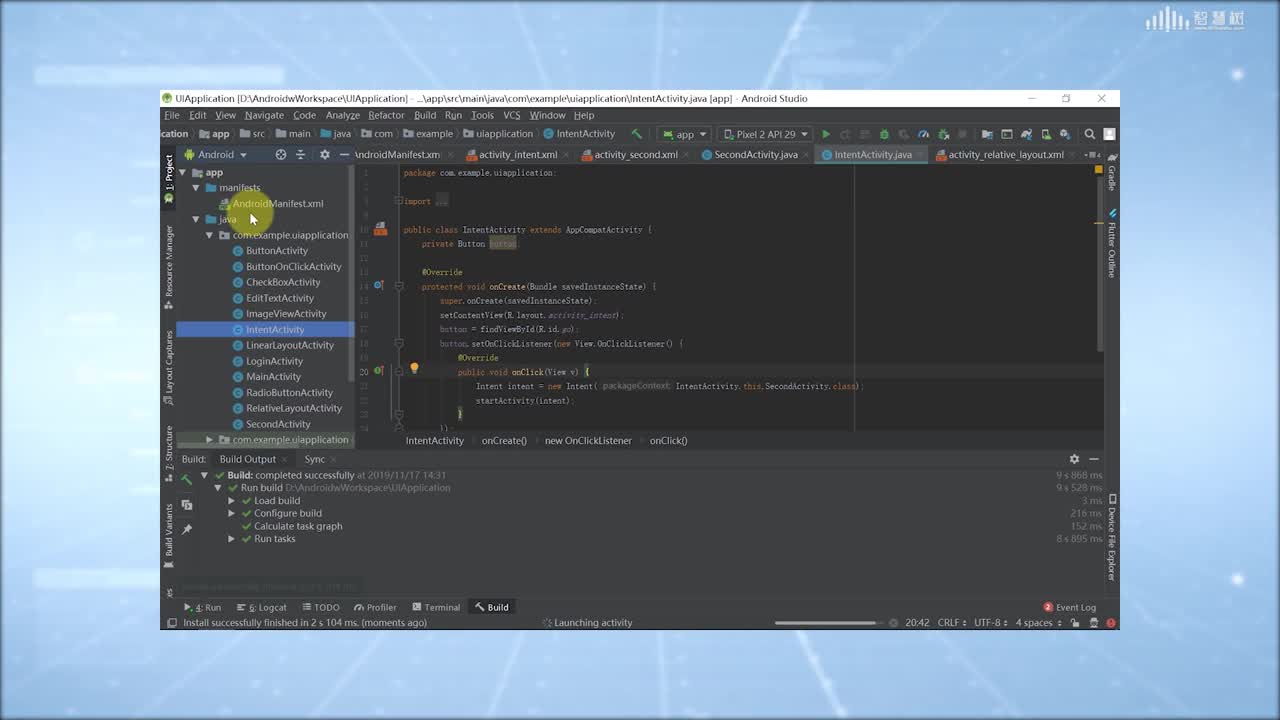Click the Collapse All icon in Project panel

[300, 155]
